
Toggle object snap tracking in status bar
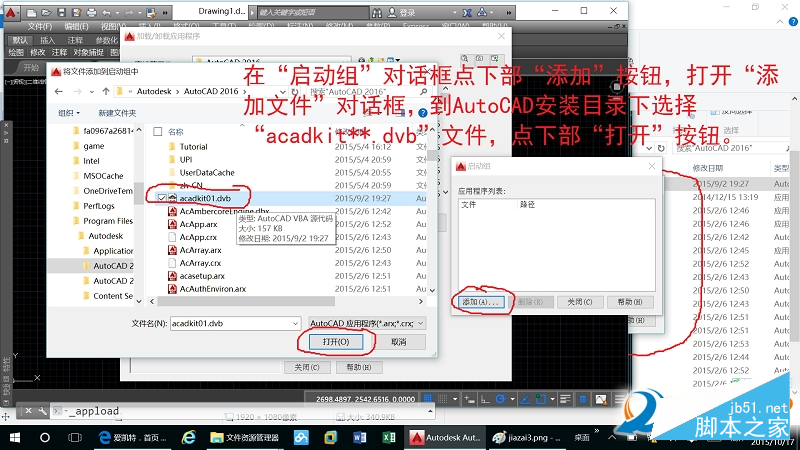(x=524, y=399)
